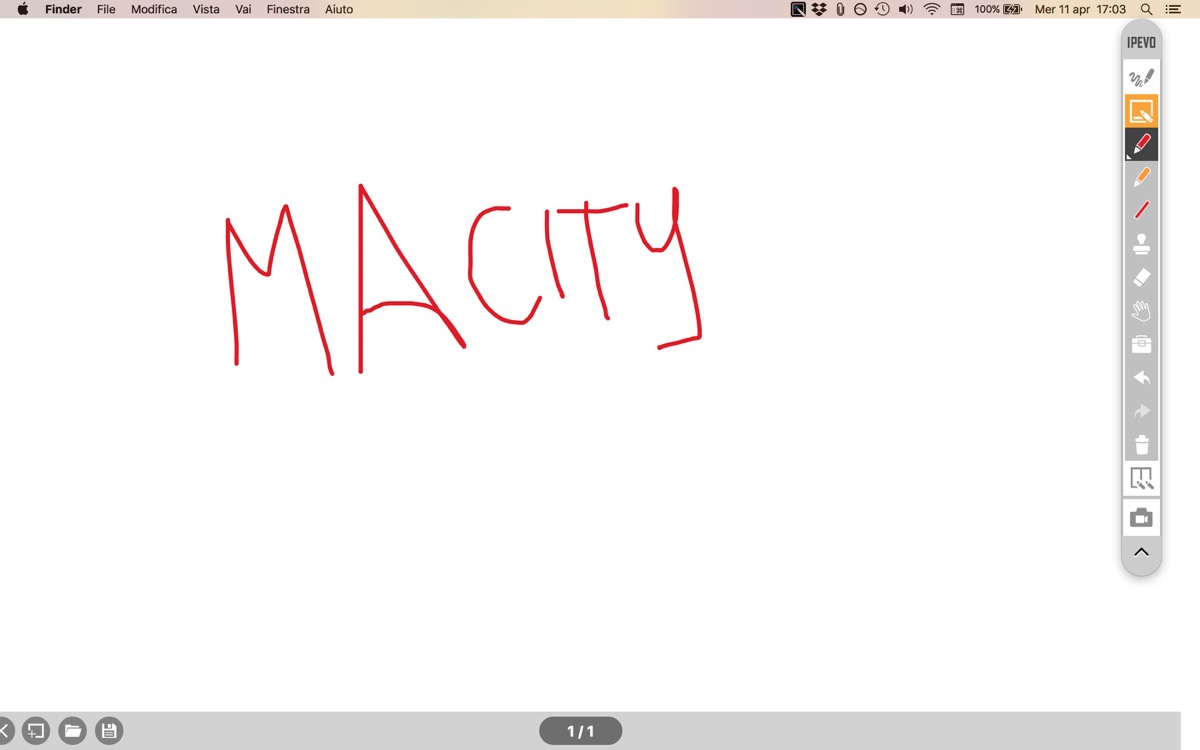Click the 100% battery status
1200x750 pixels.
(998, 9)
